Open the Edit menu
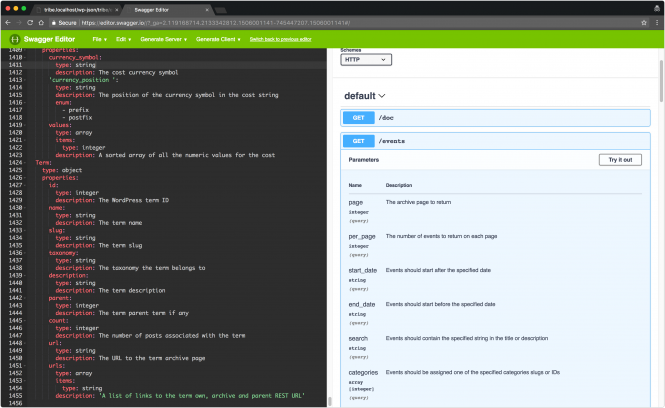The height and width of the screenshot is (408, 665). (123, 39)
